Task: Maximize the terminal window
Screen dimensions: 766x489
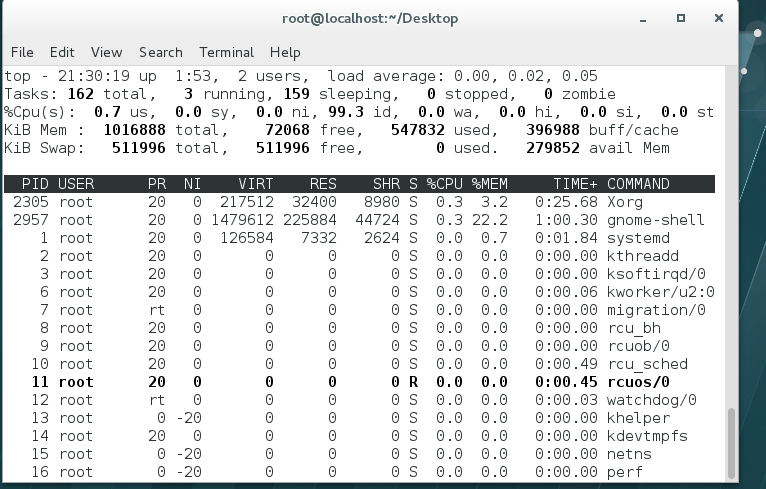Action: pyautogui.click(x=681, y=19)
